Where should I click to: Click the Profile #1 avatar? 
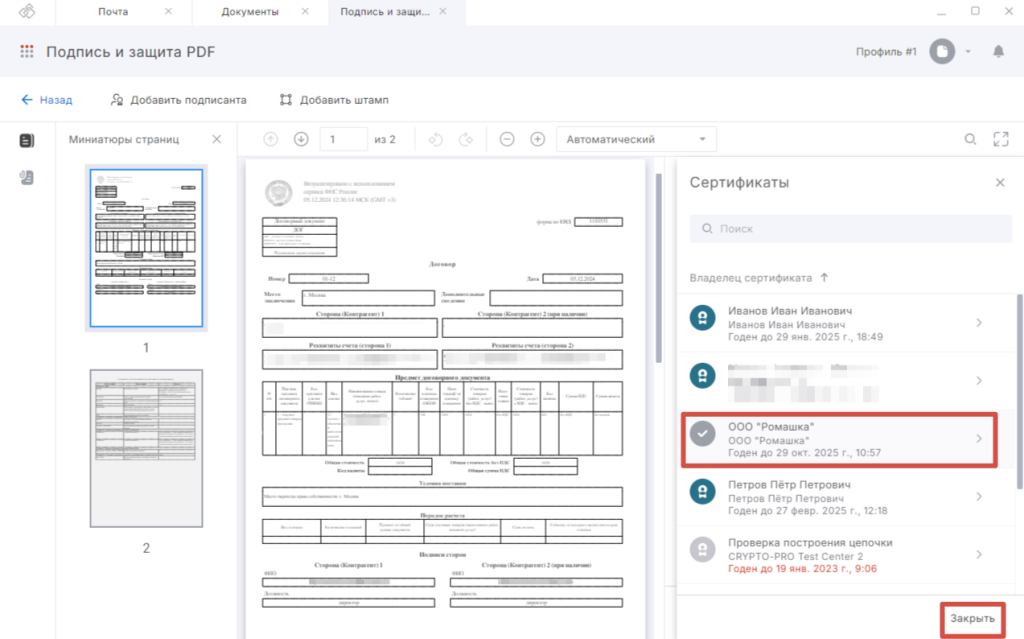(x=942, y=52)
